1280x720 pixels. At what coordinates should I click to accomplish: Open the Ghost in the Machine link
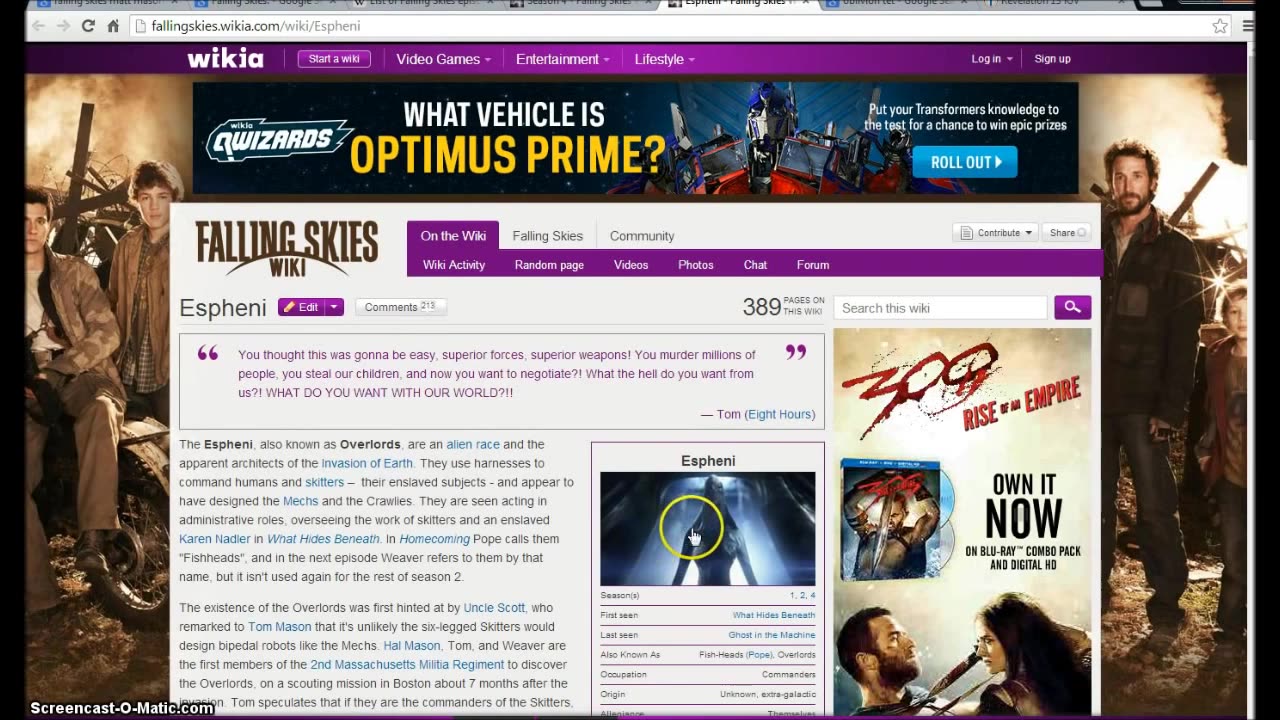pos(772,636)
